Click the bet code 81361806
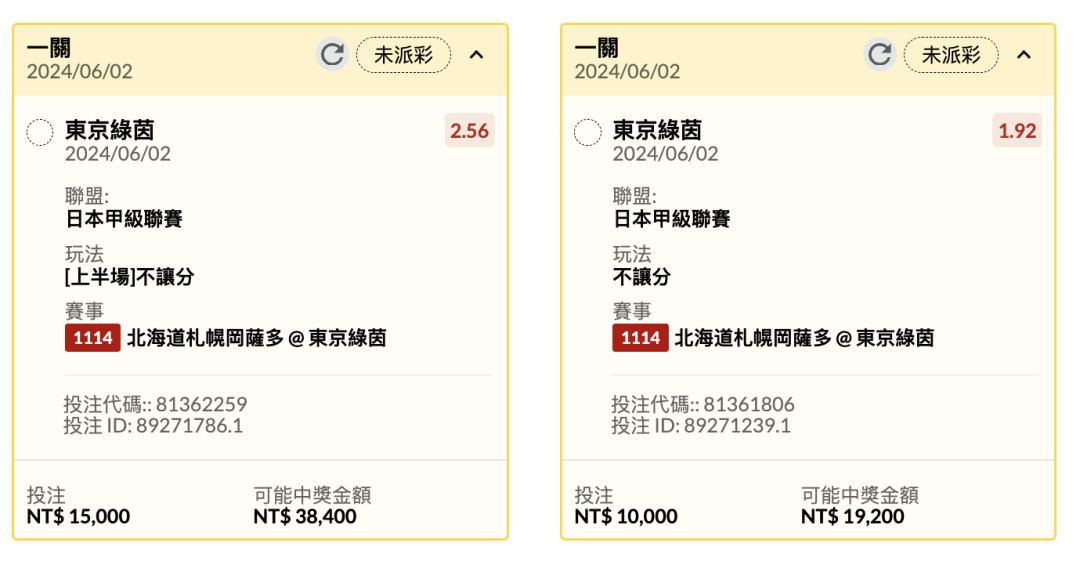 [748, 405]
